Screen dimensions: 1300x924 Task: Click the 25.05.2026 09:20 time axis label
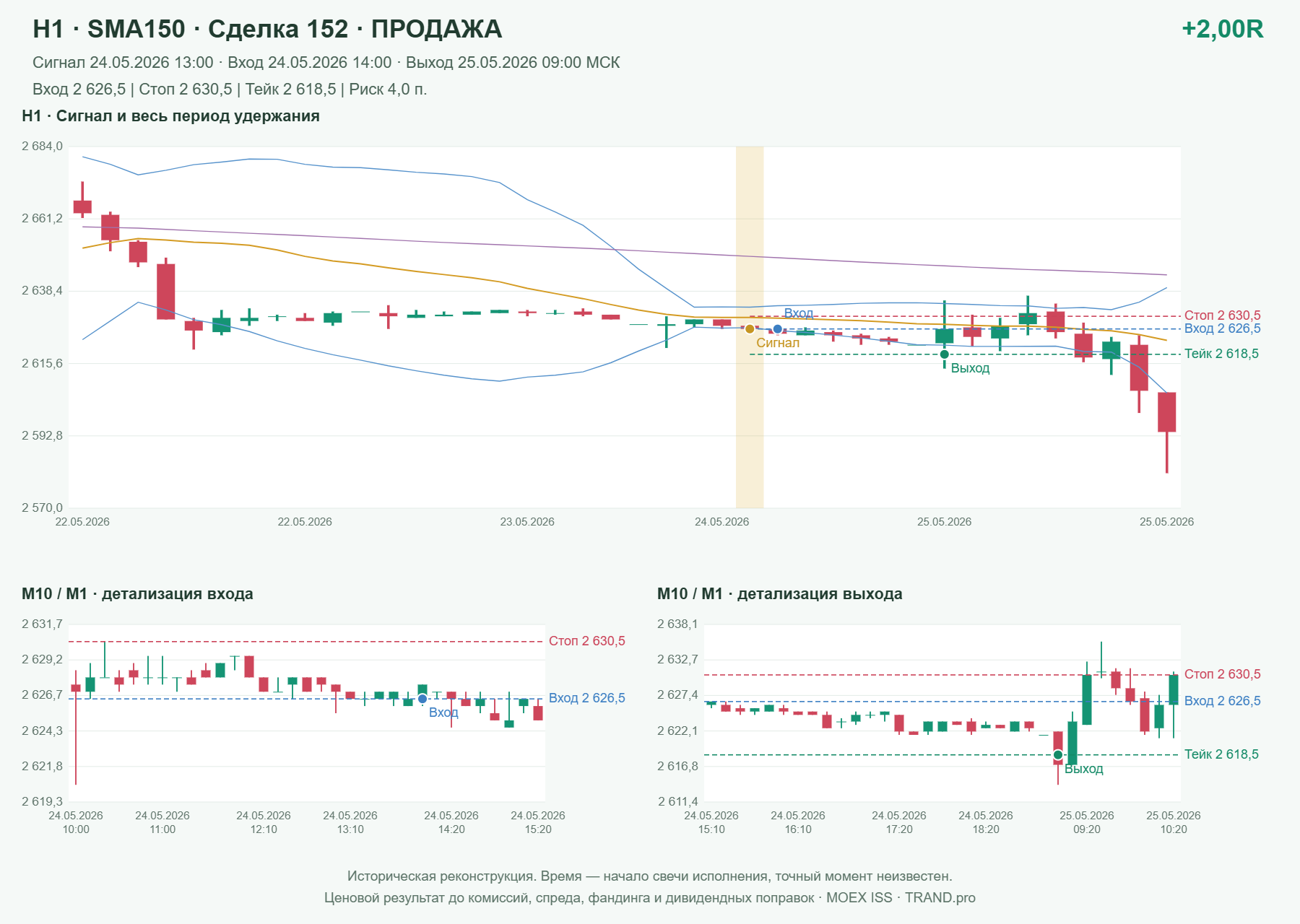click(x=1087, y=822)
